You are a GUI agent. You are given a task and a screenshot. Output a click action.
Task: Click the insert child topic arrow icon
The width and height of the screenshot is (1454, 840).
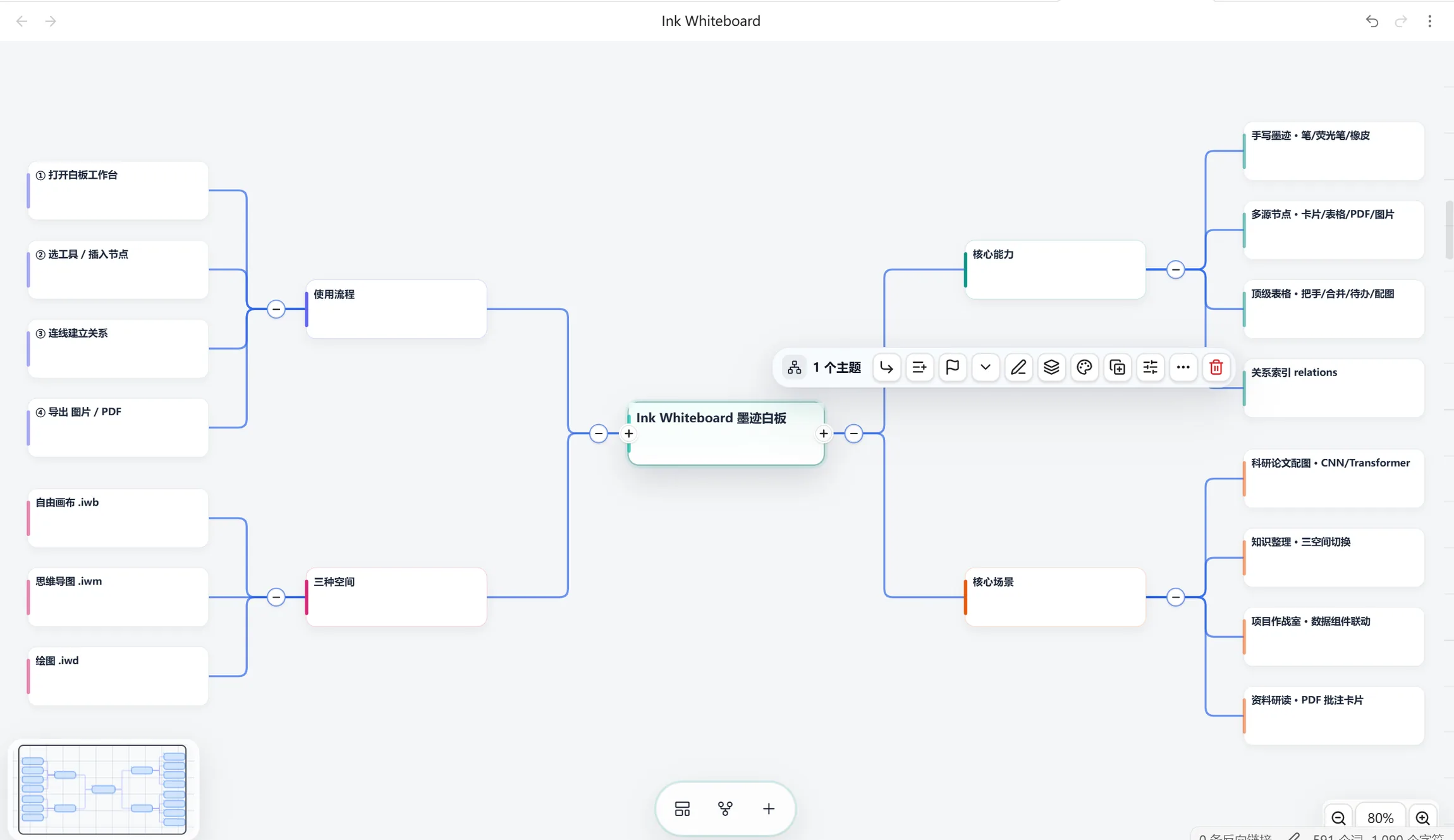[x=886, y=367]
